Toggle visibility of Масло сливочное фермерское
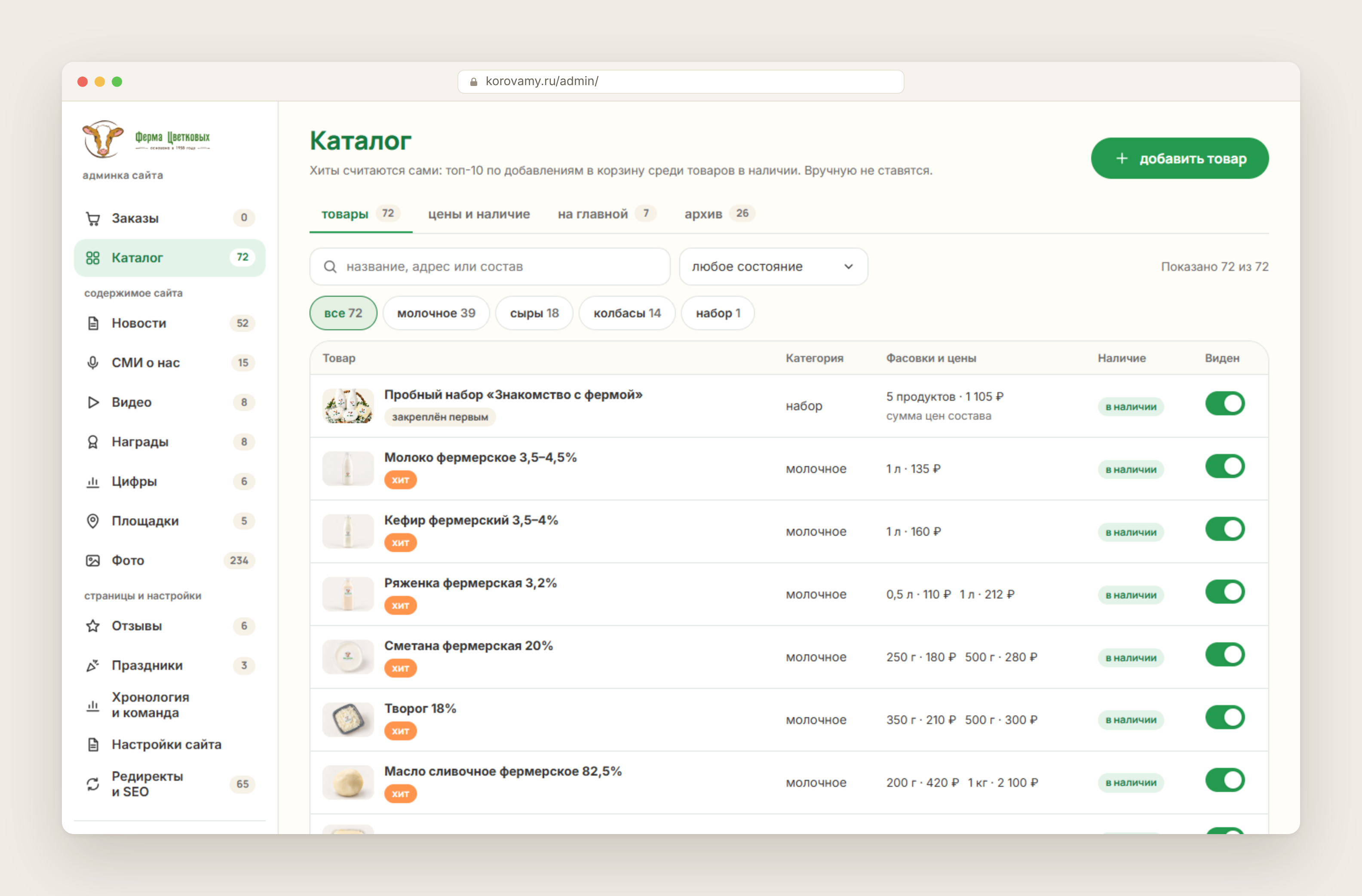 [x=1225, y=780]
